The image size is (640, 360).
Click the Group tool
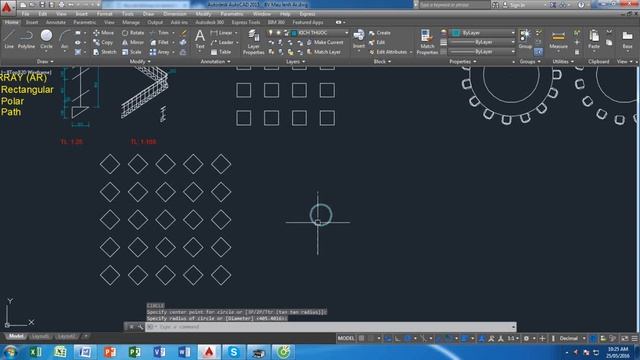pos(525,39)
